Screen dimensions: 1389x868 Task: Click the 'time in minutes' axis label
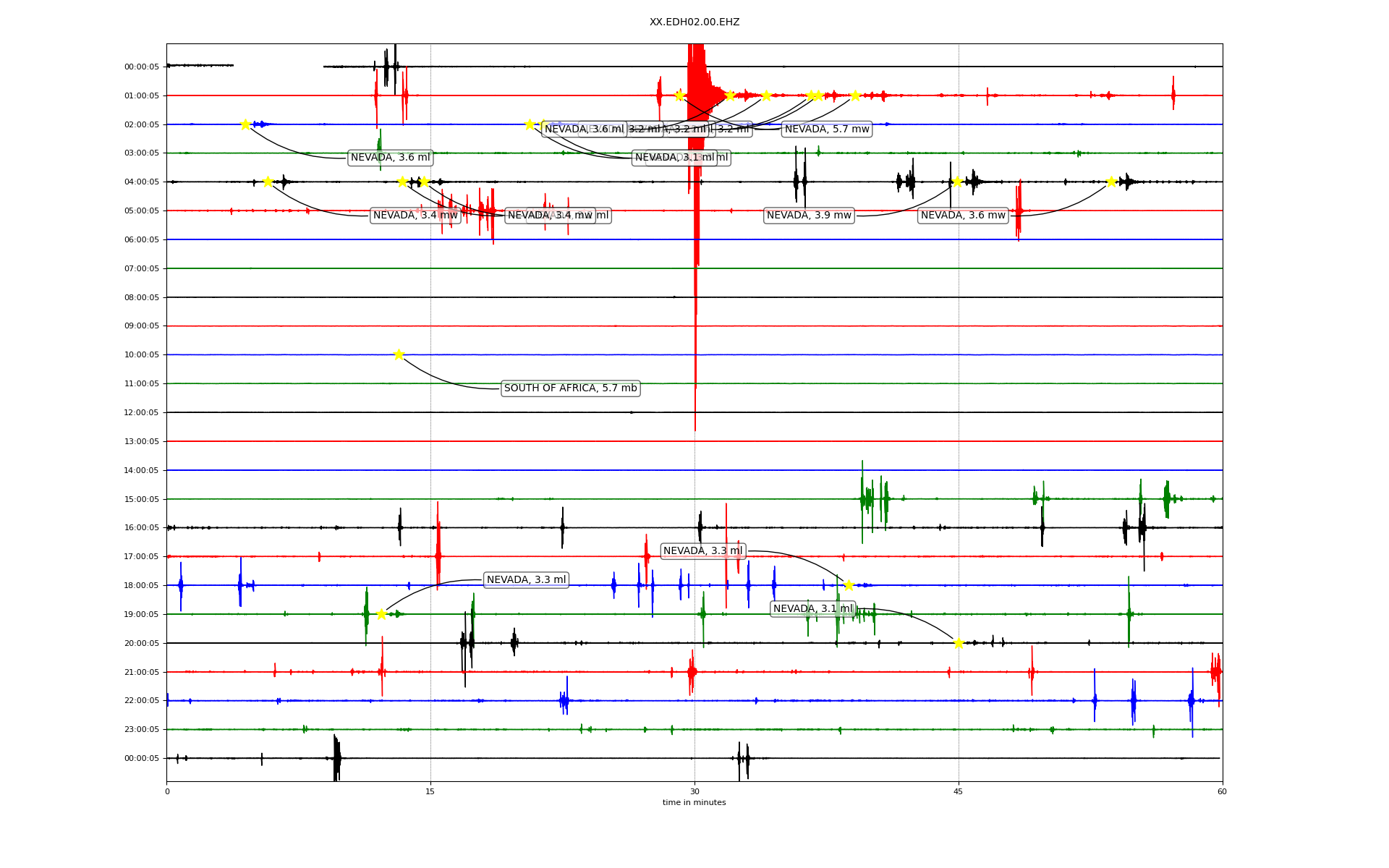694,802
